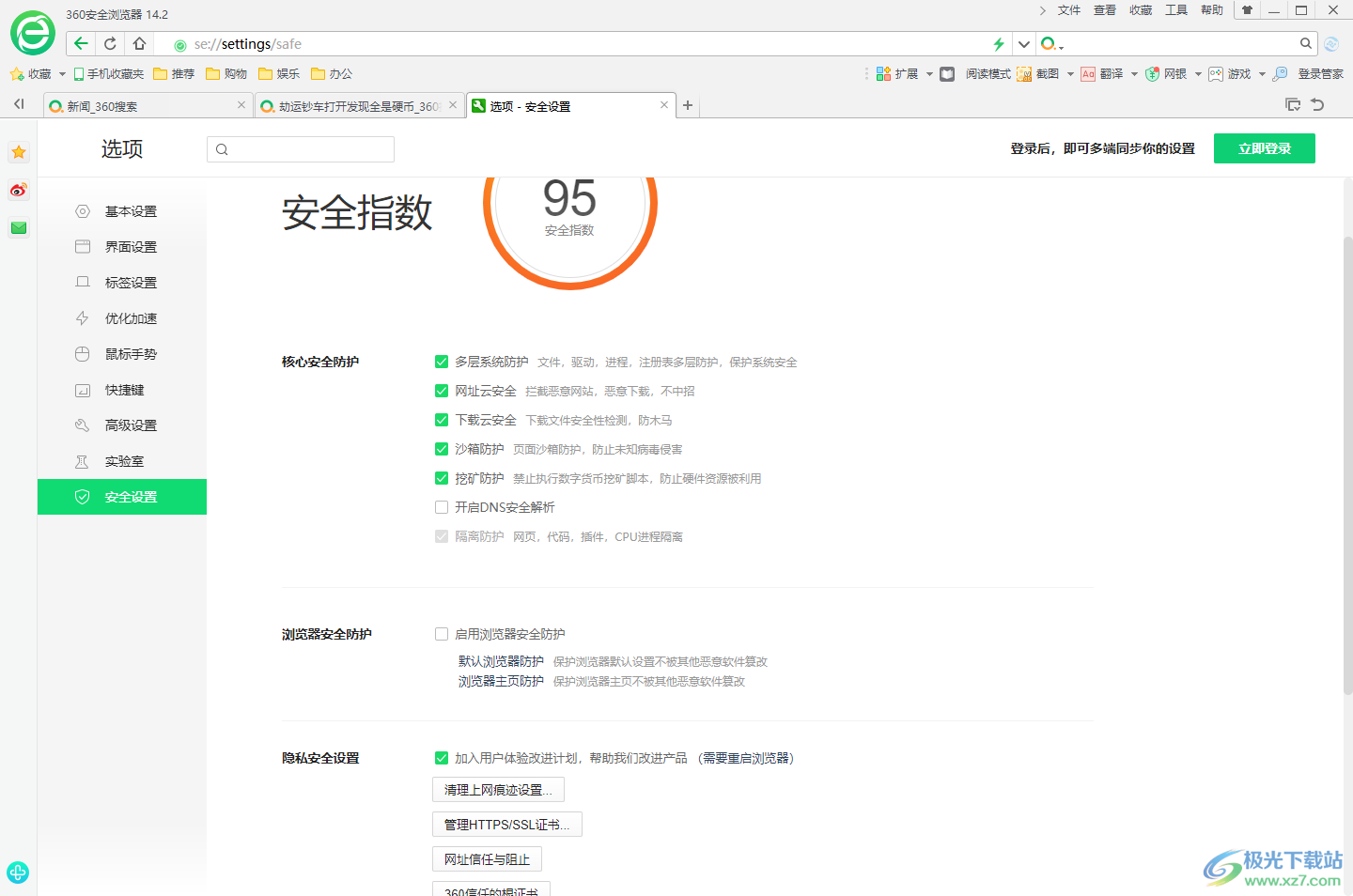Viewport: 1353px width, 896px height.
Task: Open the mail sidebar icon
Action: coord(19,227)
